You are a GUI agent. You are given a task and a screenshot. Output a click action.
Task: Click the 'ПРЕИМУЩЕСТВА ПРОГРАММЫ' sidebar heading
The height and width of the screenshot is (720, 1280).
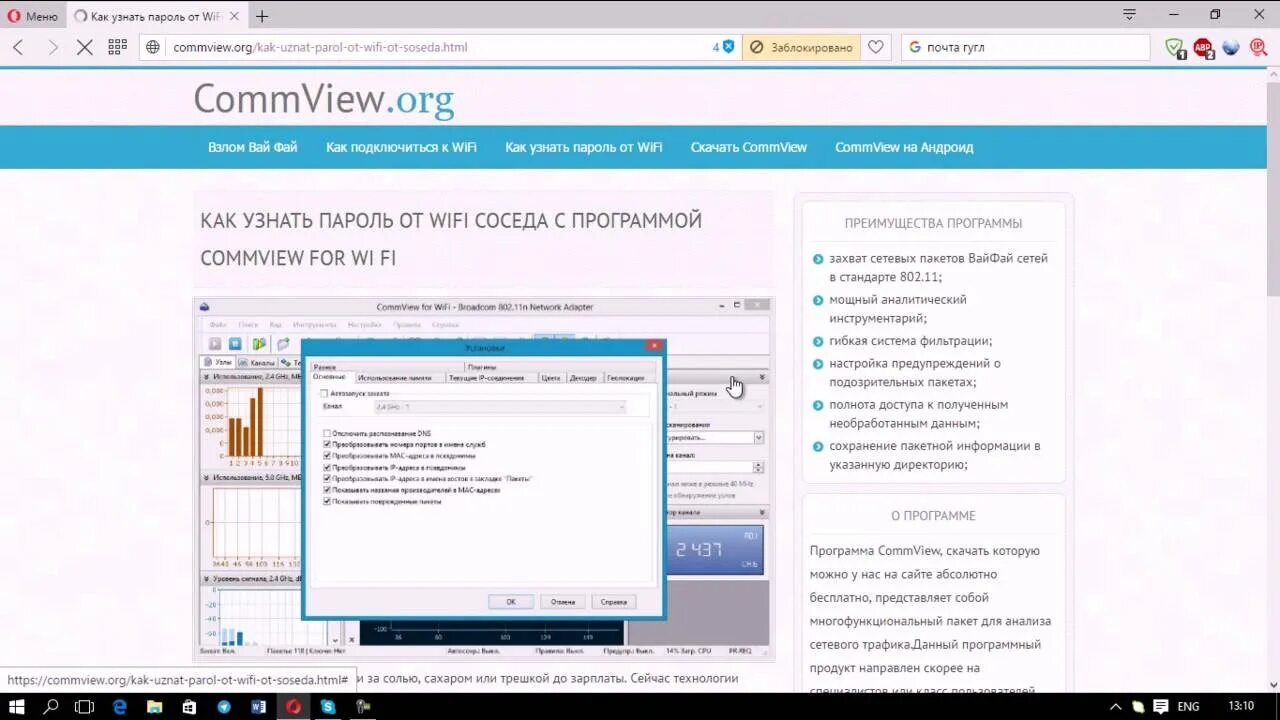pyautogui.click(x=933, y=223)
